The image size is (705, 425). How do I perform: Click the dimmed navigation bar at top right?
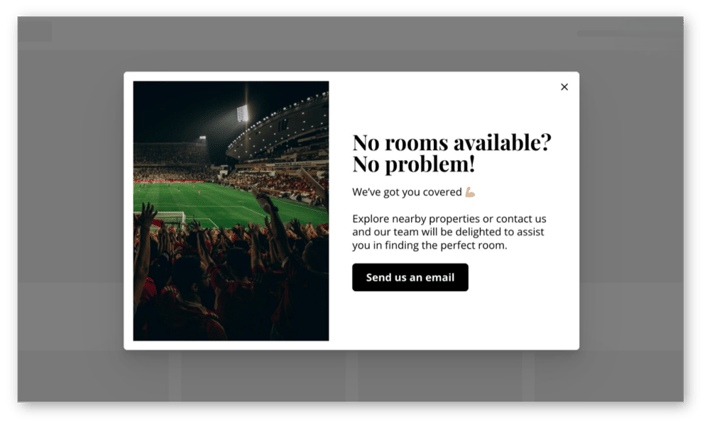629,33
